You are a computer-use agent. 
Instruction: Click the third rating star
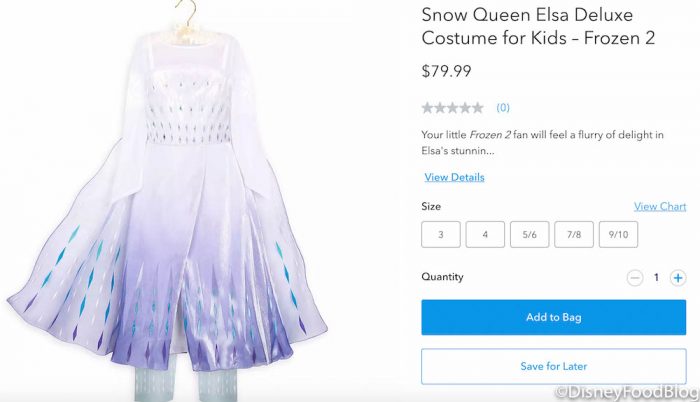pyautogui.click(x=452, y=107)
